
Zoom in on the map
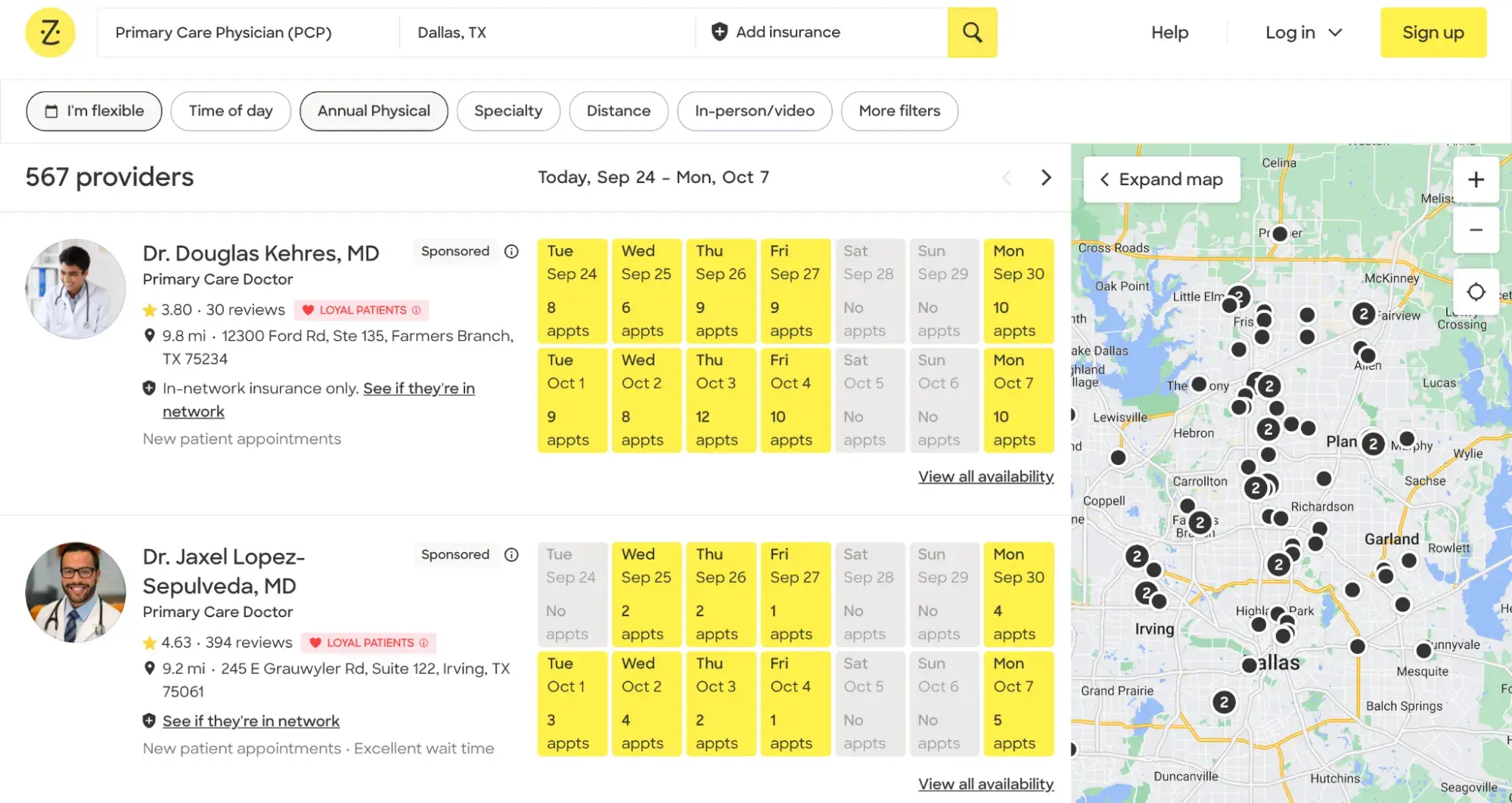pyautogui.click(x=1476, y=180)
